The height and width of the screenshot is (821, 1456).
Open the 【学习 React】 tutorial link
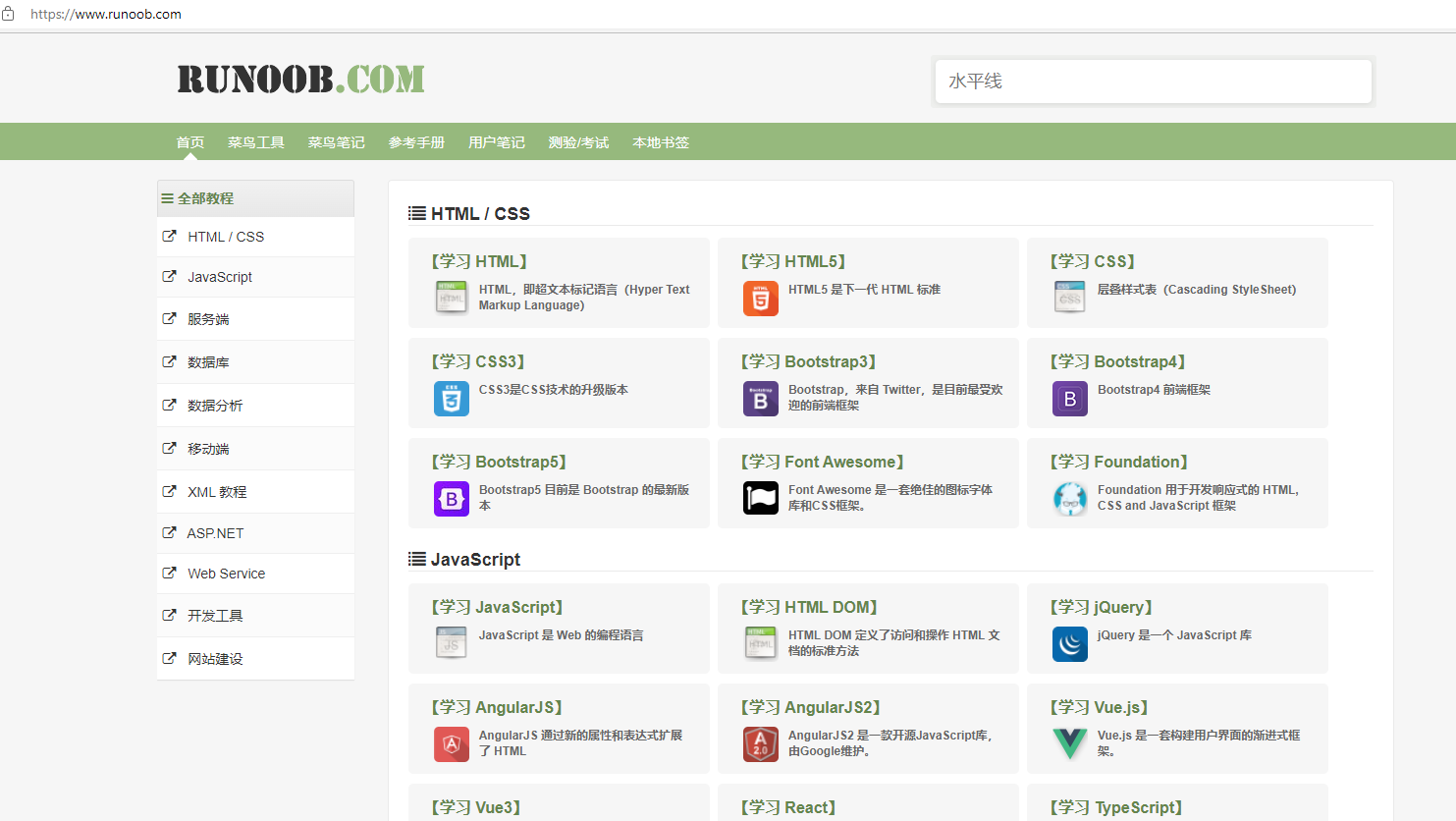tap(788, 807)
